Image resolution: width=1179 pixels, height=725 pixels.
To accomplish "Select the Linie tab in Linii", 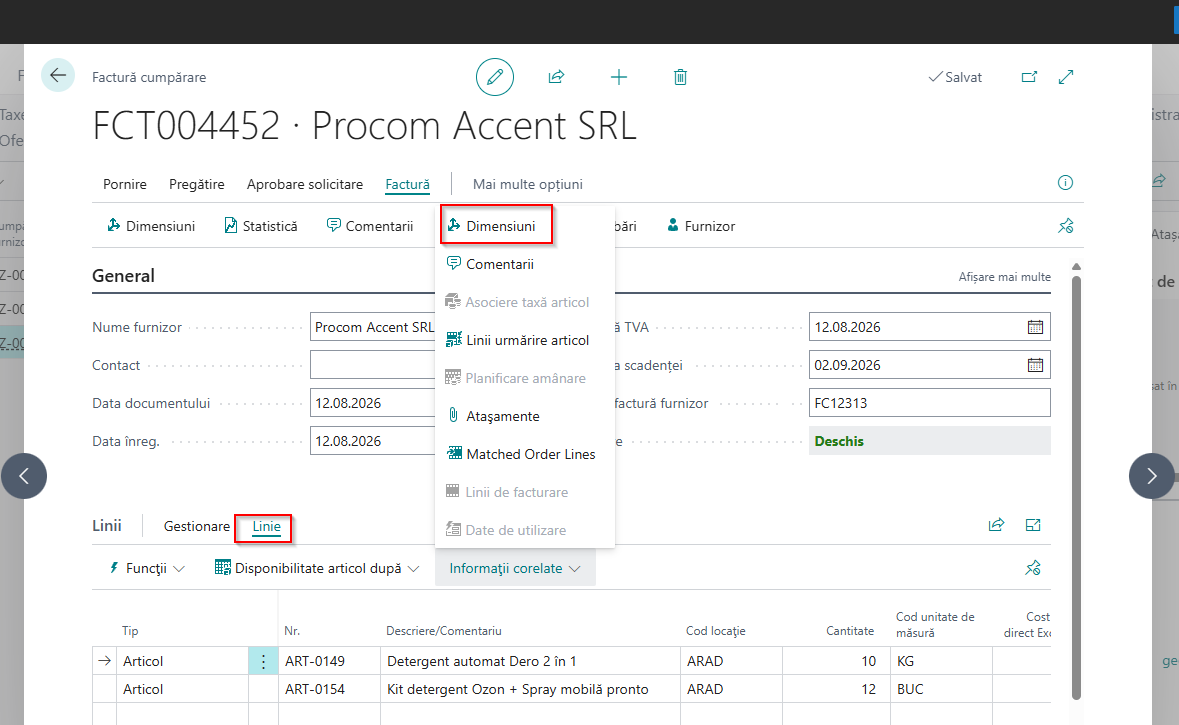I will tap(266, 526).
